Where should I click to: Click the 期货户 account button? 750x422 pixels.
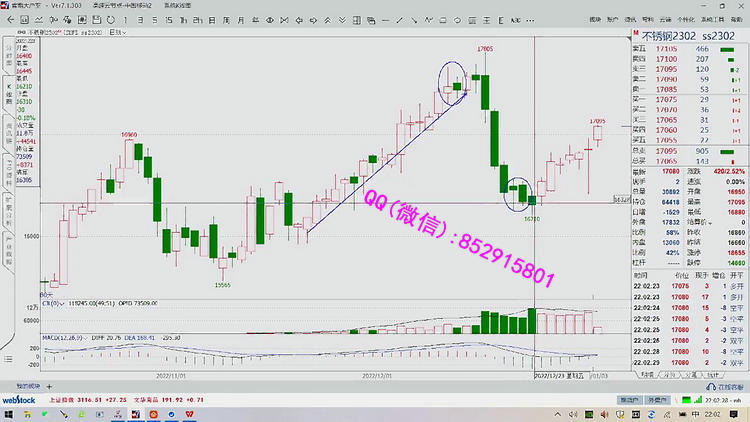pos(630,399)
